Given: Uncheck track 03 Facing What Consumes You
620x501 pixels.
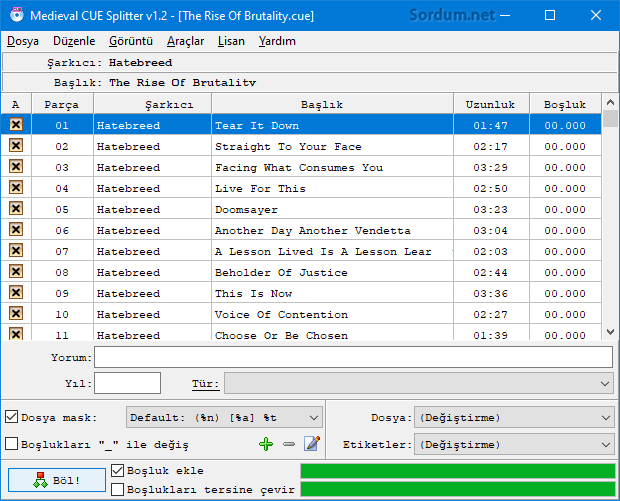Looking at the screenshot, I should click(x=16, y=166).
